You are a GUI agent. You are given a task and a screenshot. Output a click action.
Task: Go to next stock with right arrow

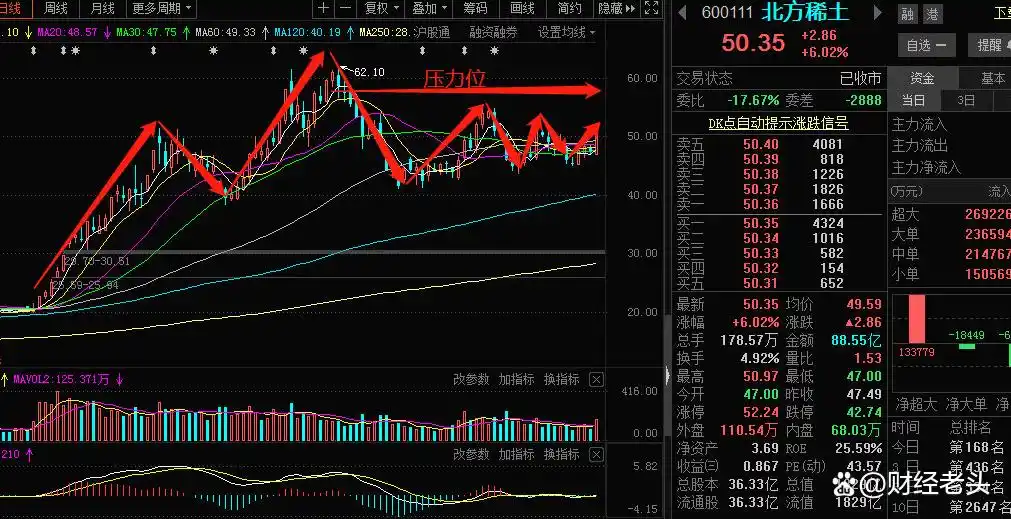(x=878, y=12)
